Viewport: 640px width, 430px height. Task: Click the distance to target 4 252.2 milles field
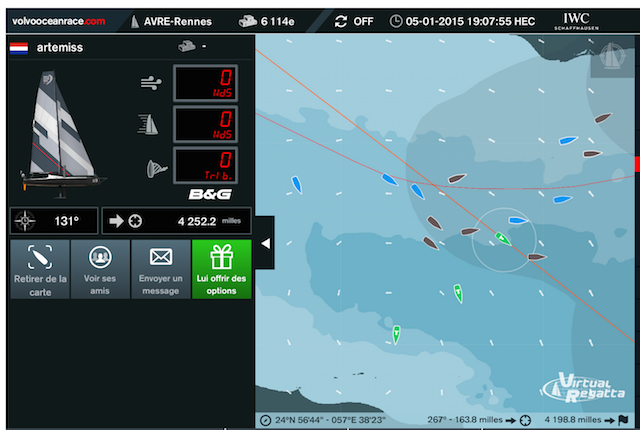176,220
